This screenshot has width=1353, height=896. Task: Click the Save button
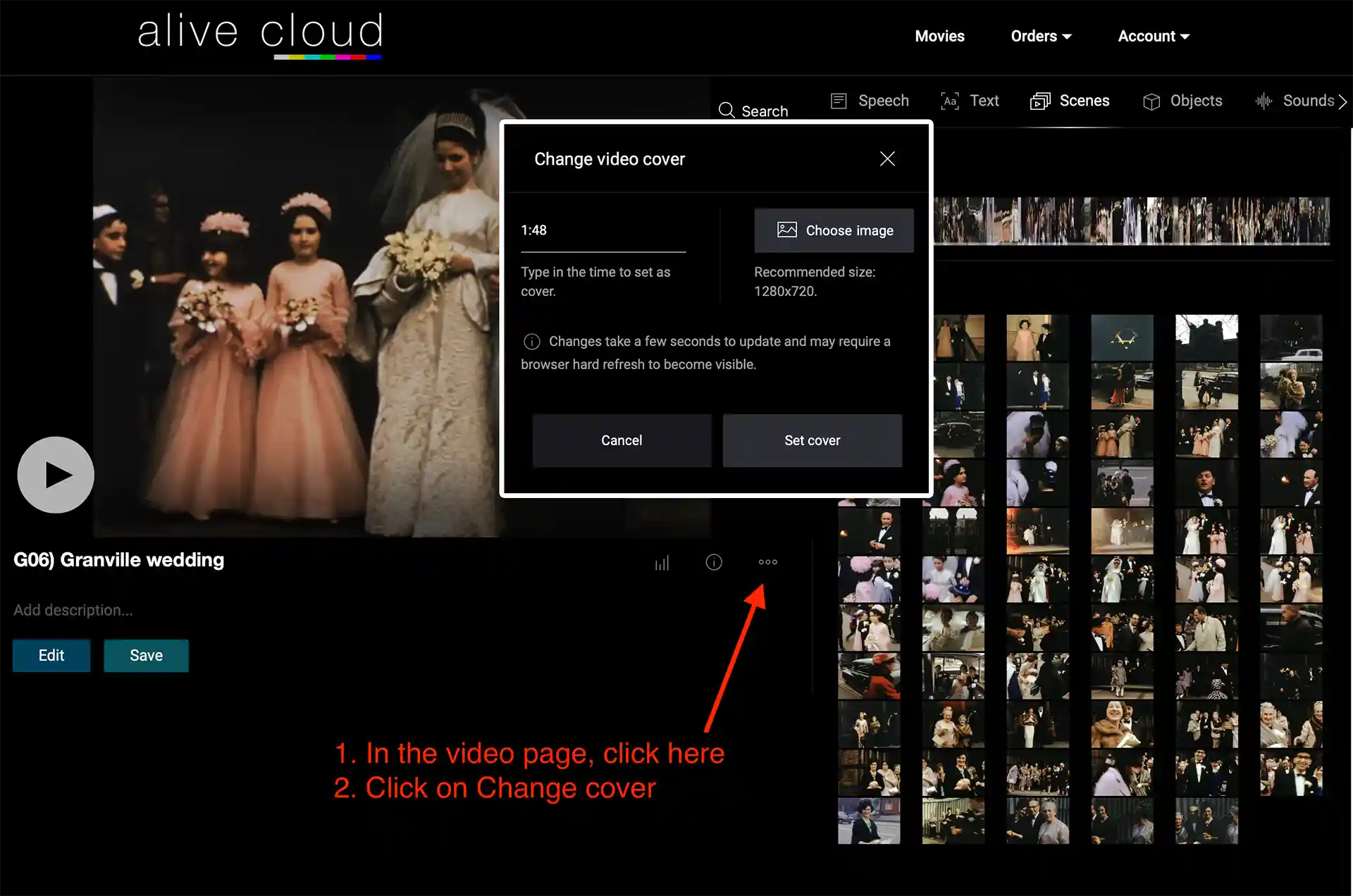[146, 656]
